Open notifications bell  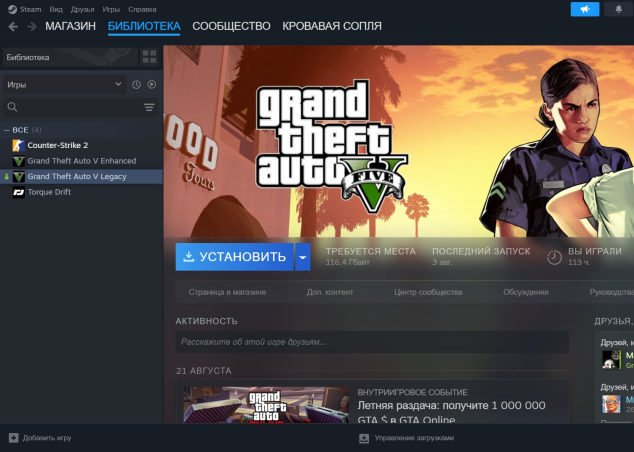click(619, 9)
